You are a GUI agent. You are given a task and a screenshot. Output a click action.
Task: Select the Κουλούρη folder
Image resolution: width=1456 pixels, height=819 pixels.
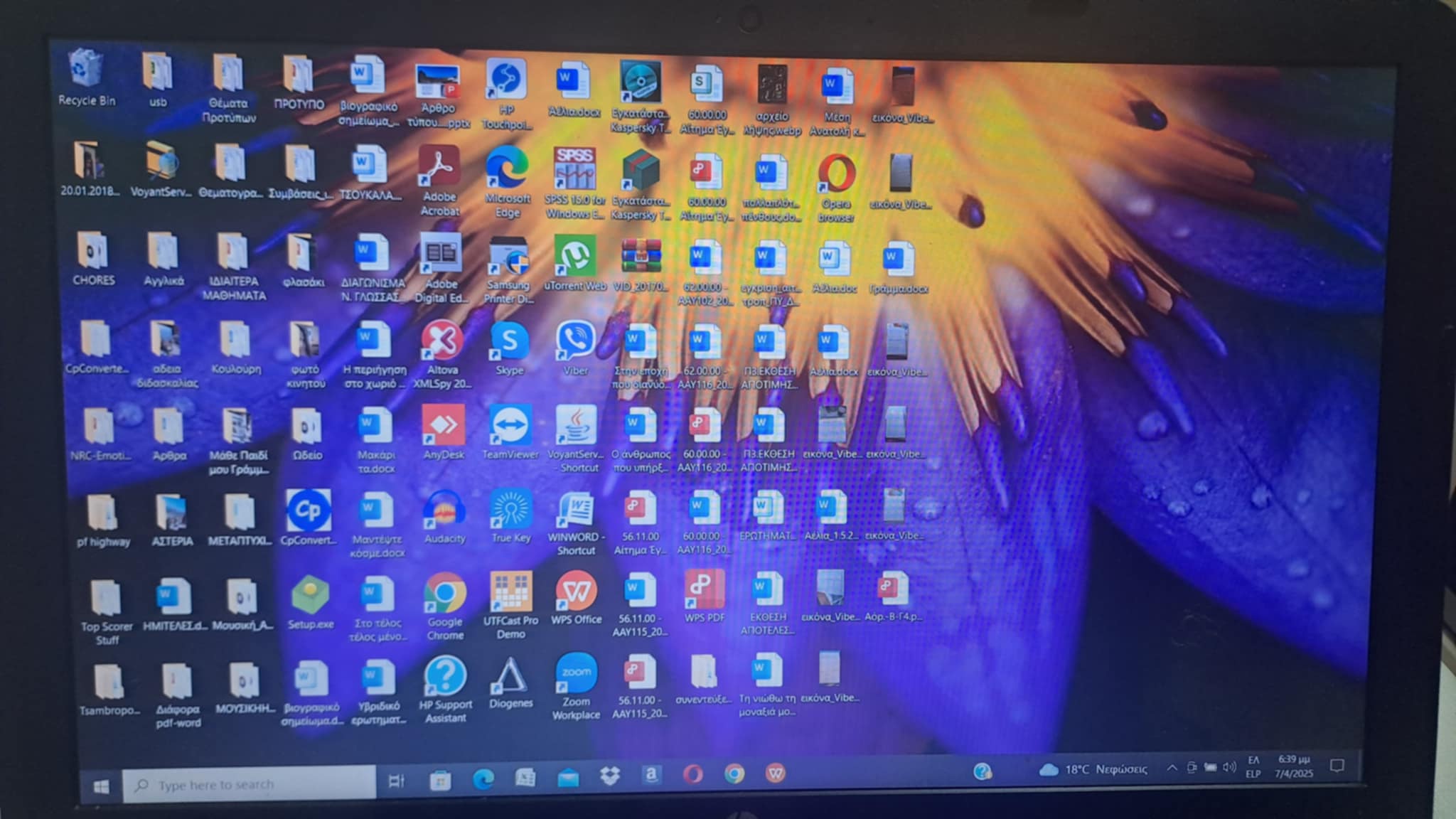235,348
